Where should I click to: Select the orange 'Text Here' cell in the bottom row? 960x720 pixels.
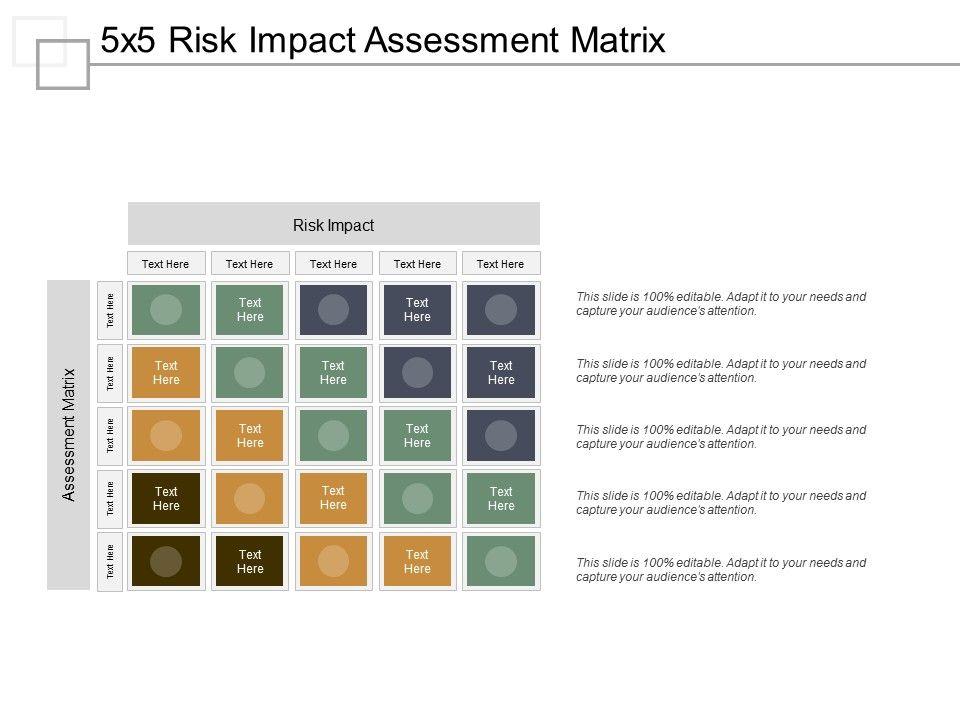417,562
